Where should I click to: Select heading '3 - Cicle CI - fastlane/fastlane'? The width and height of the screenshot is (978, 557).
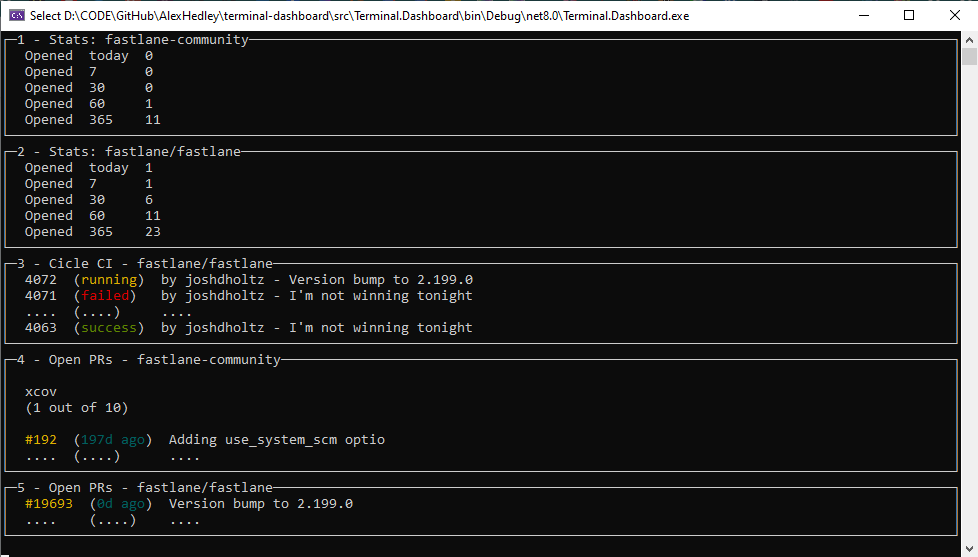coord(145,264)
